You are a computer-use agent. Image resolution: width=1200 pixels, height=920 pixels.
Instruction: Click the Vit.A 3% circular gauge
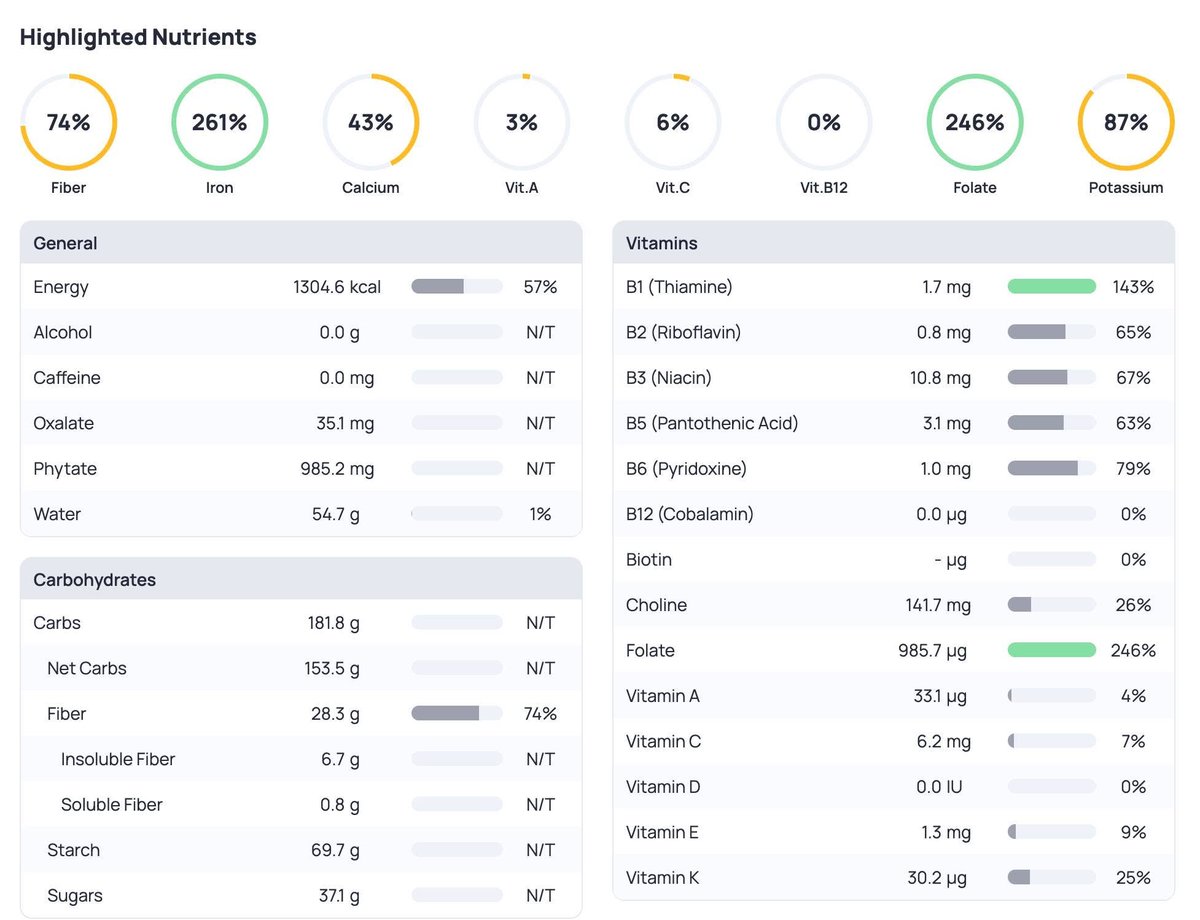[x=522, y=122]
